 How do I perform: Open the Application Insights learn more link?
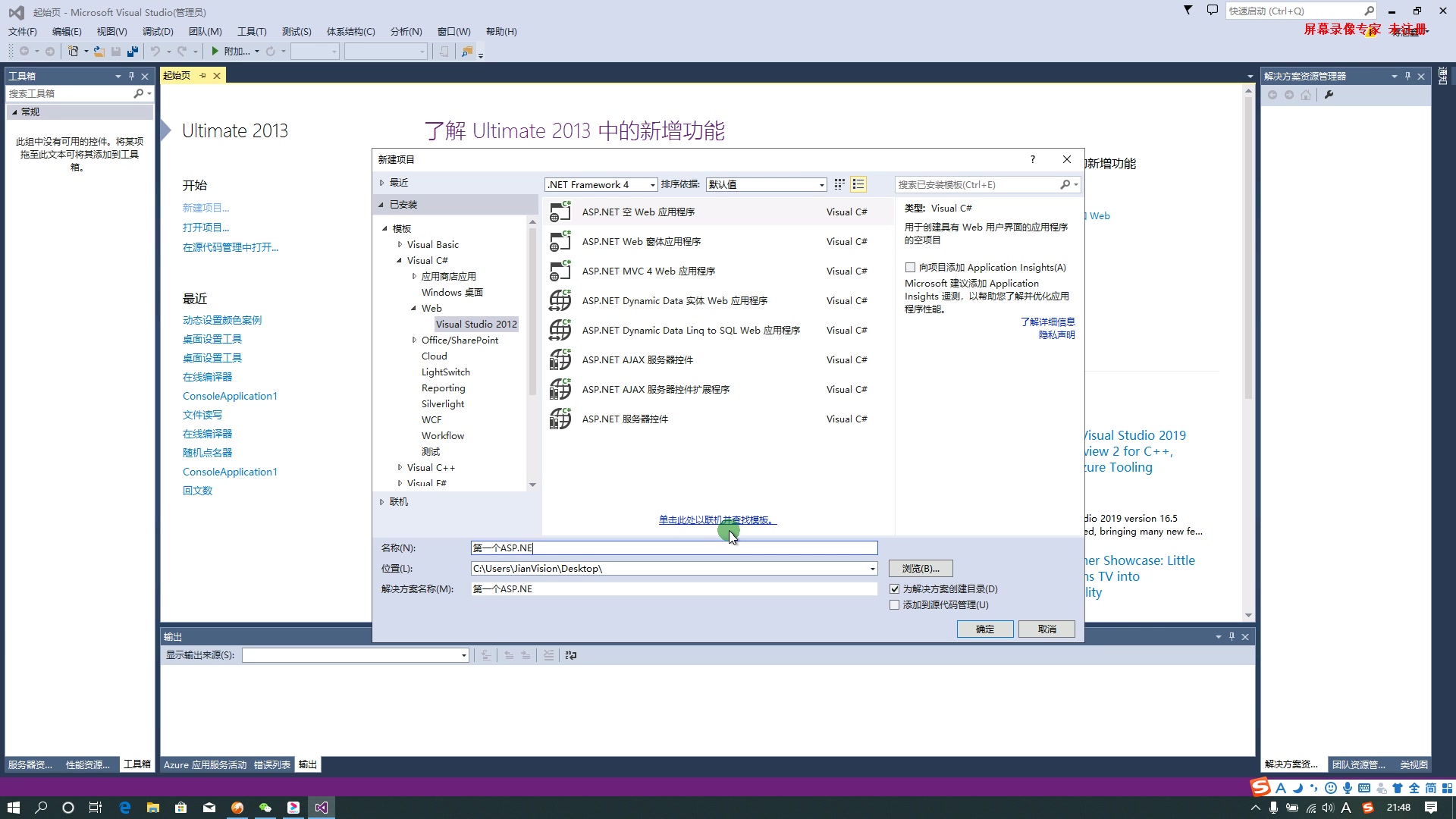coord(1047,322)
